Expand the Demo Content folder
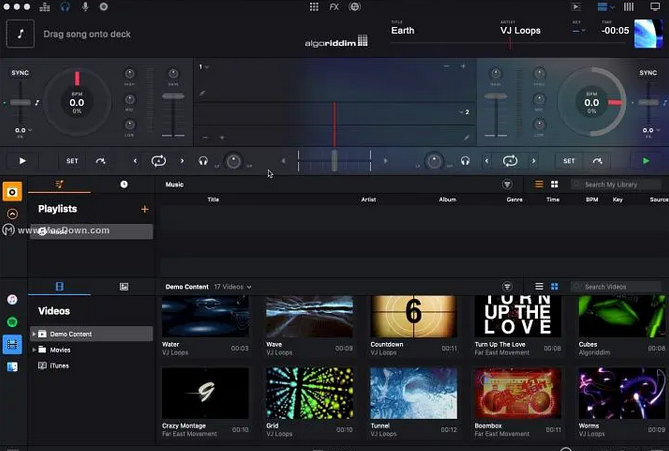The image size is (669, 451). [35, 334]
